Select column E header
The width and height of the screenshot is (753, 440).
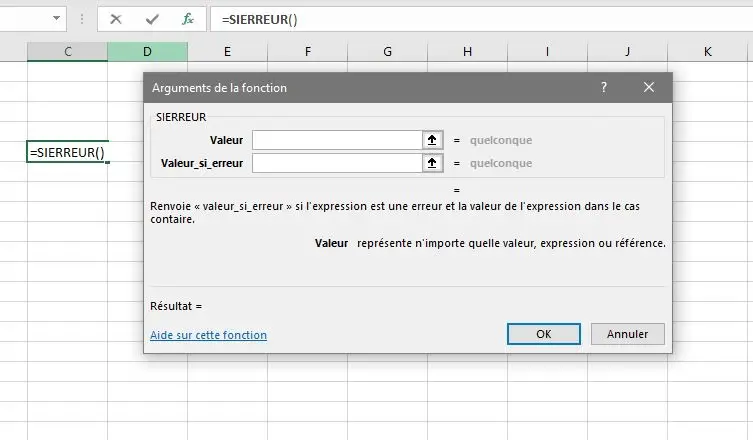(227, 51)
